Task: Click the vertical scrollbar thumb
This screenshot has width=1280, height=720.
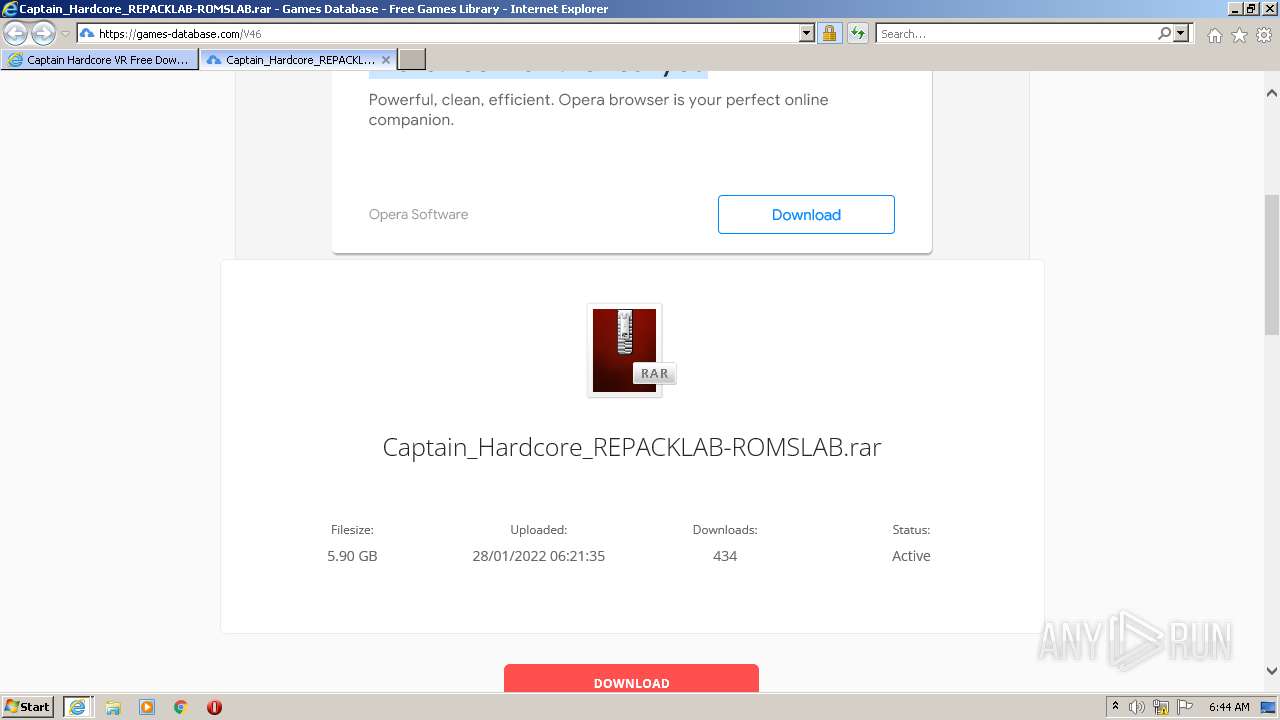Action: tap(1272, 265)
